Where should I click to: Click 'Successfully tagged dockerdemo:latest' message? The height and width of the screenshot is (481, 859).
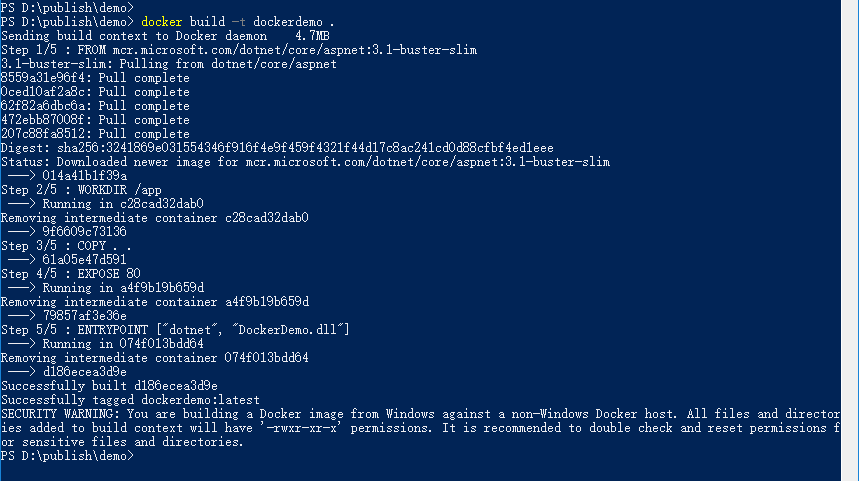coord(130,400)
